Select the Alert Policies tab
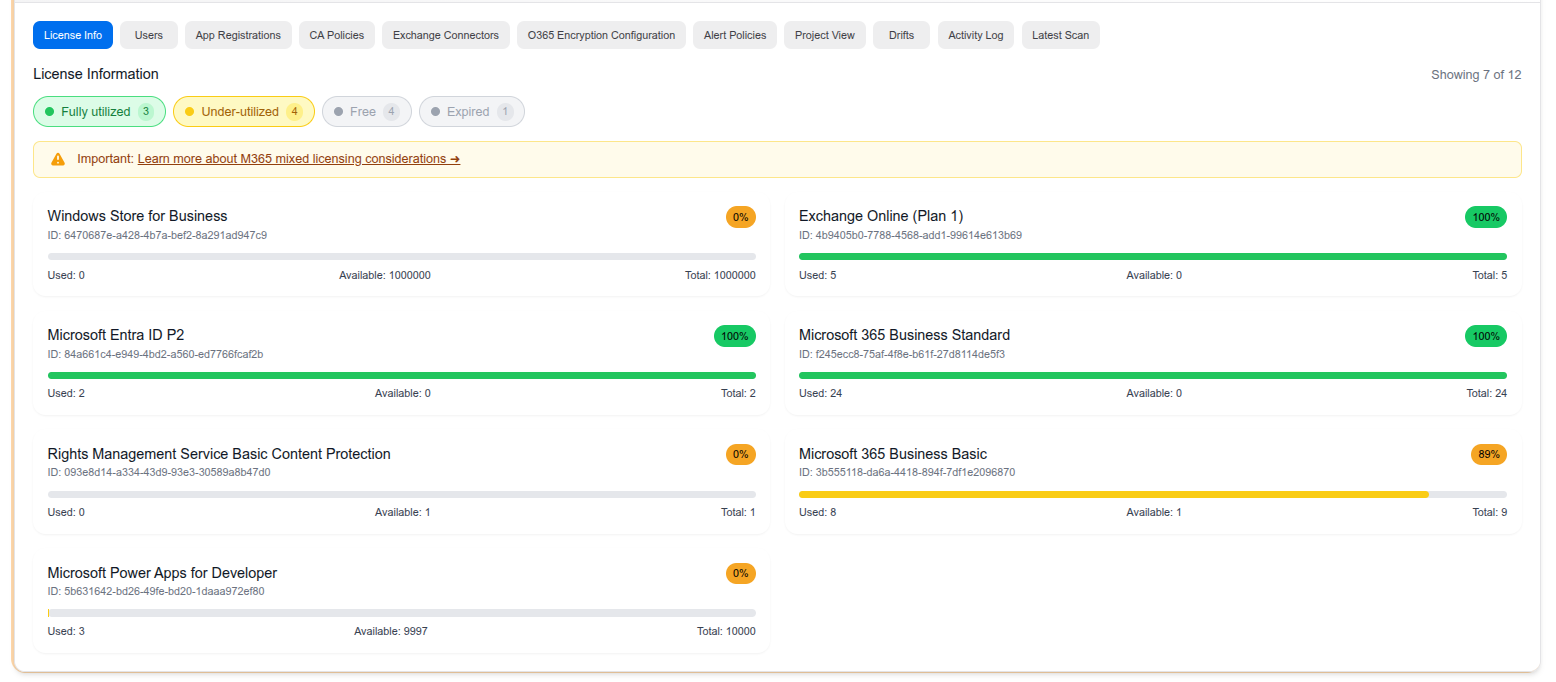This screenshot has height=682, width=1556. point(735,35)
